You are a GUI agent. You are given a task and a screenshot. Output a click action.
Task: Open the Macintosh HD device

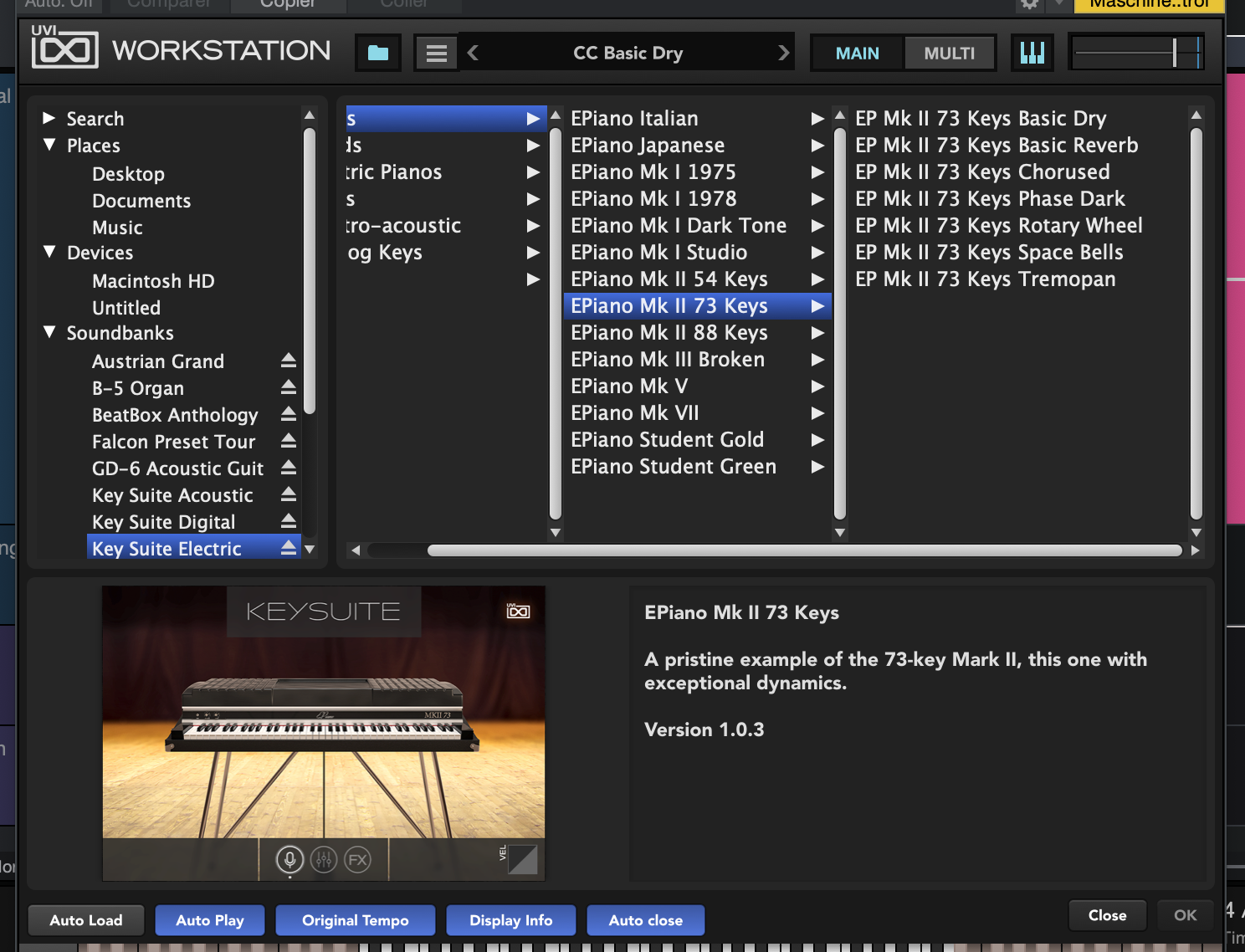point(153,281)
